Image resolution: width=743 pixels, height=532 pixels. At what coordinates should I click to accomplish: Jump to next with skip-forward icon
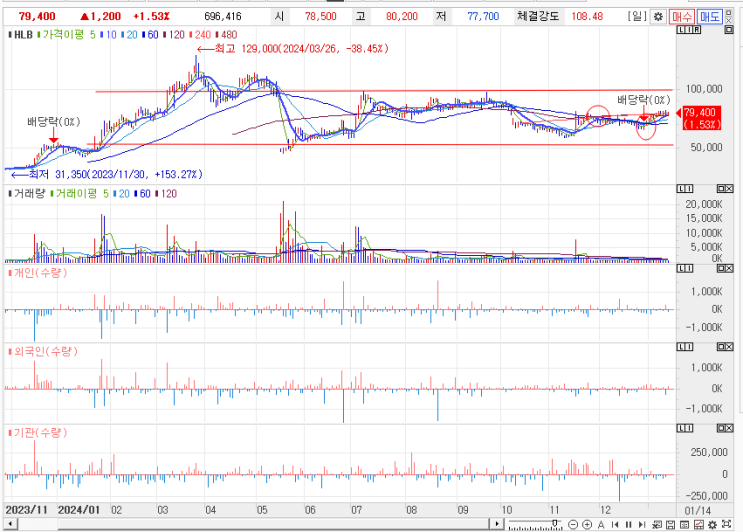pyautogui.click(x=642, y=524)
